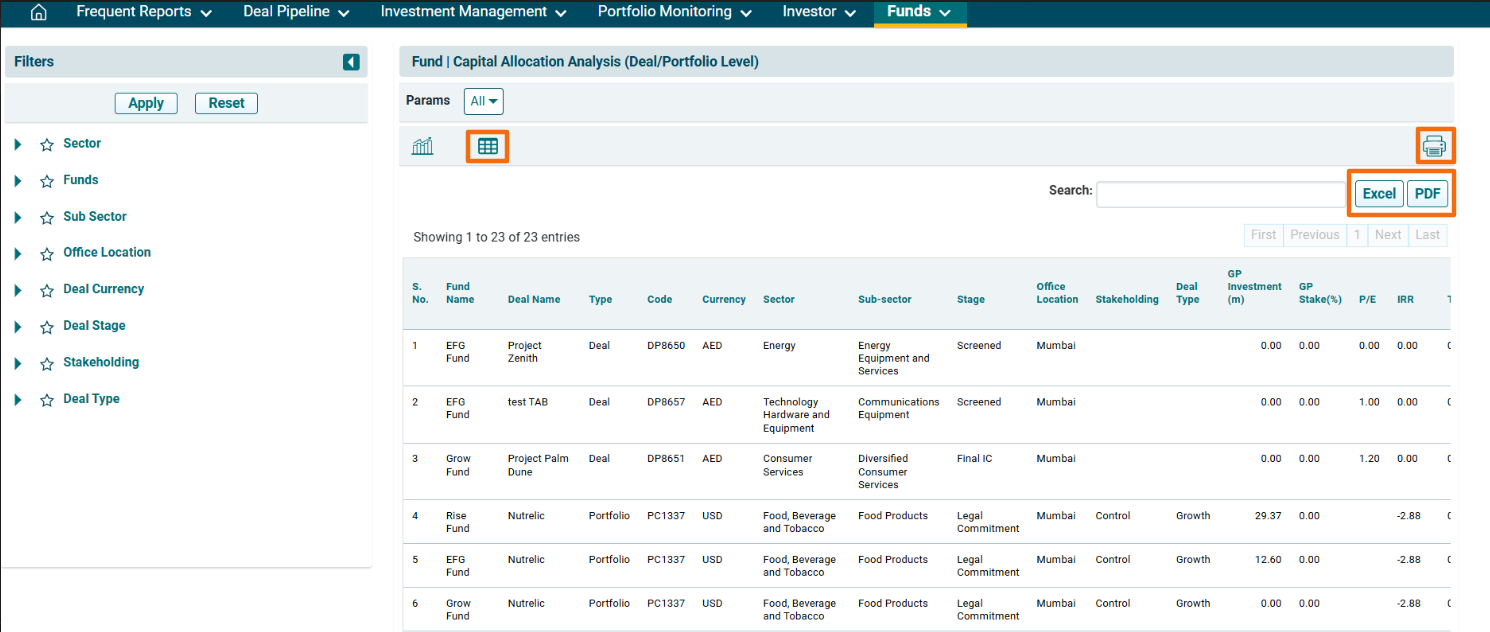The height and width of the screenshot is (632, 1490).
Task: Collapse the Filters panel arrow icon
Action: tap(351, 62)
